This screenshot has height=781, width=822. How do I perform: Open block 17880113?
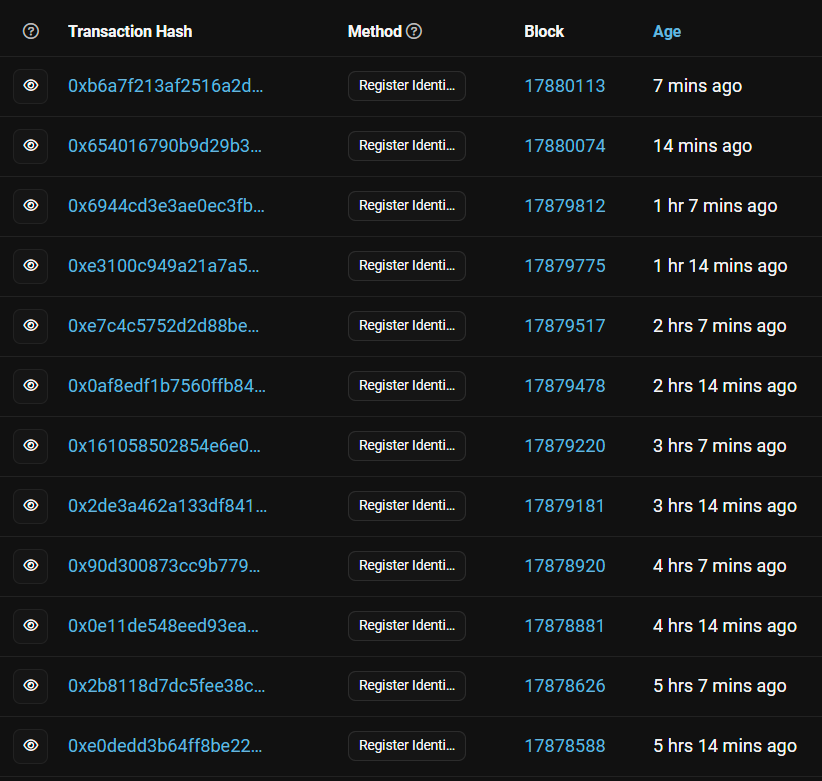click(565, 86)
